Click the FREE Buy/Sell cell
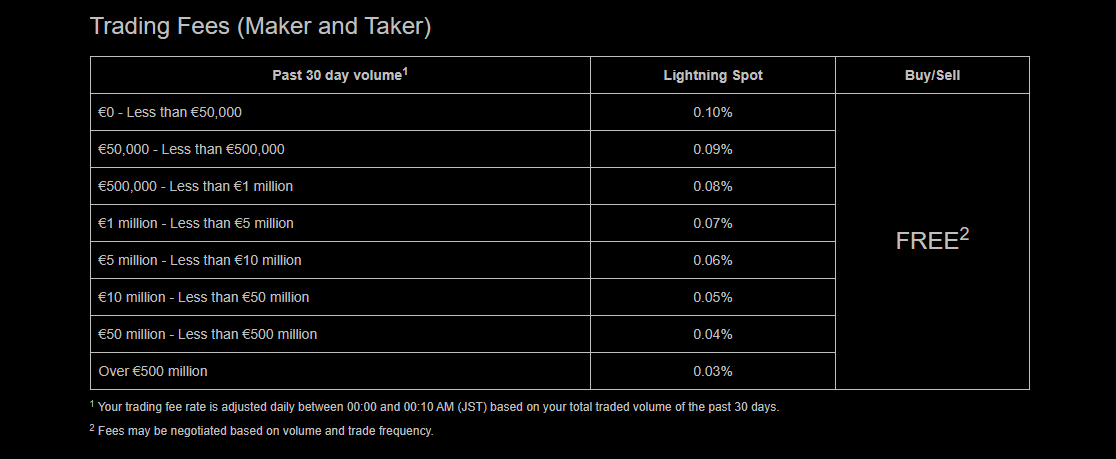This screenshot has height=459, width=1116. 932,241
